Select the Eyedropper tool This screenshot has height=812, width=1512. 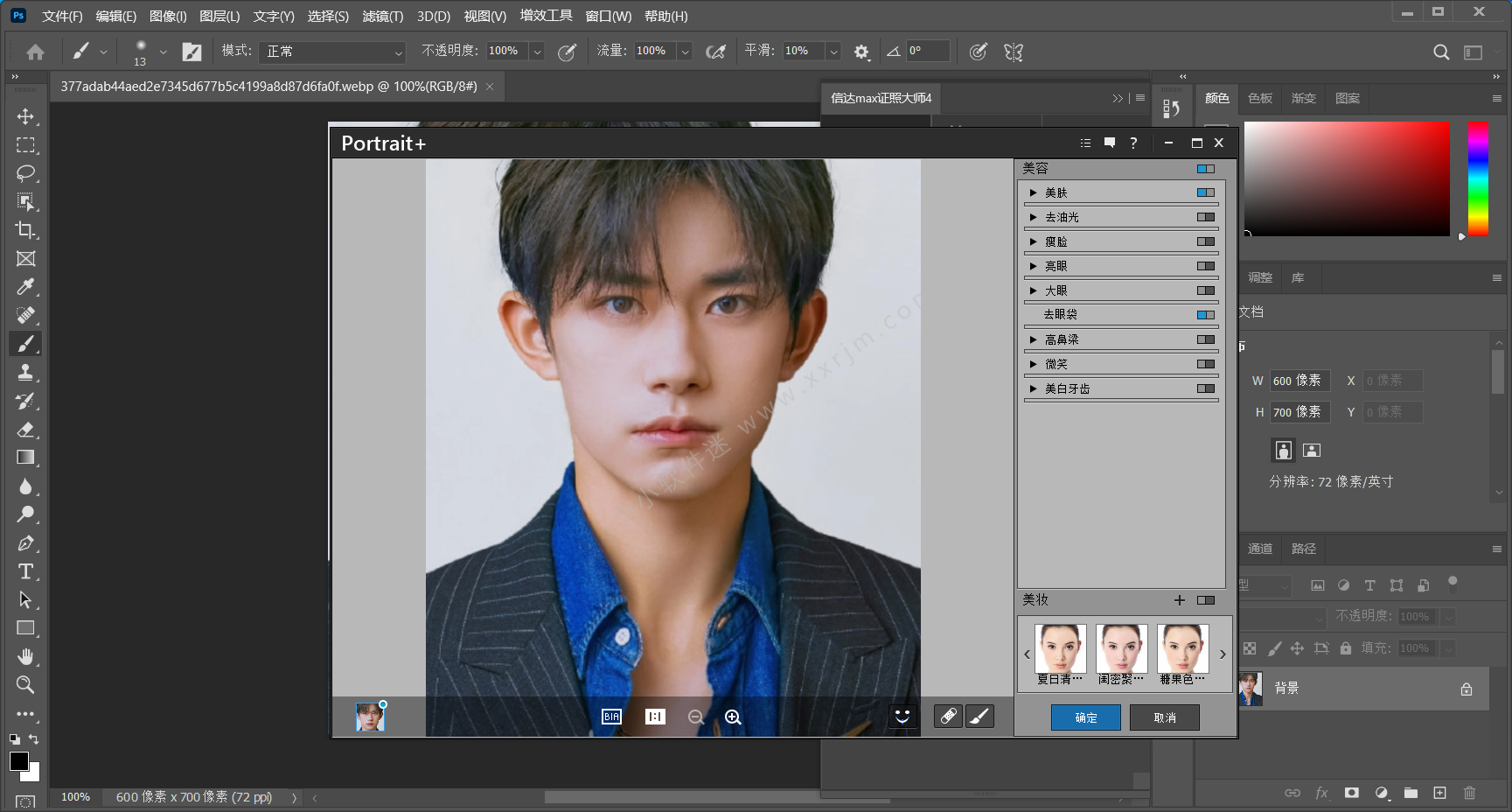(x=25, y=287)
